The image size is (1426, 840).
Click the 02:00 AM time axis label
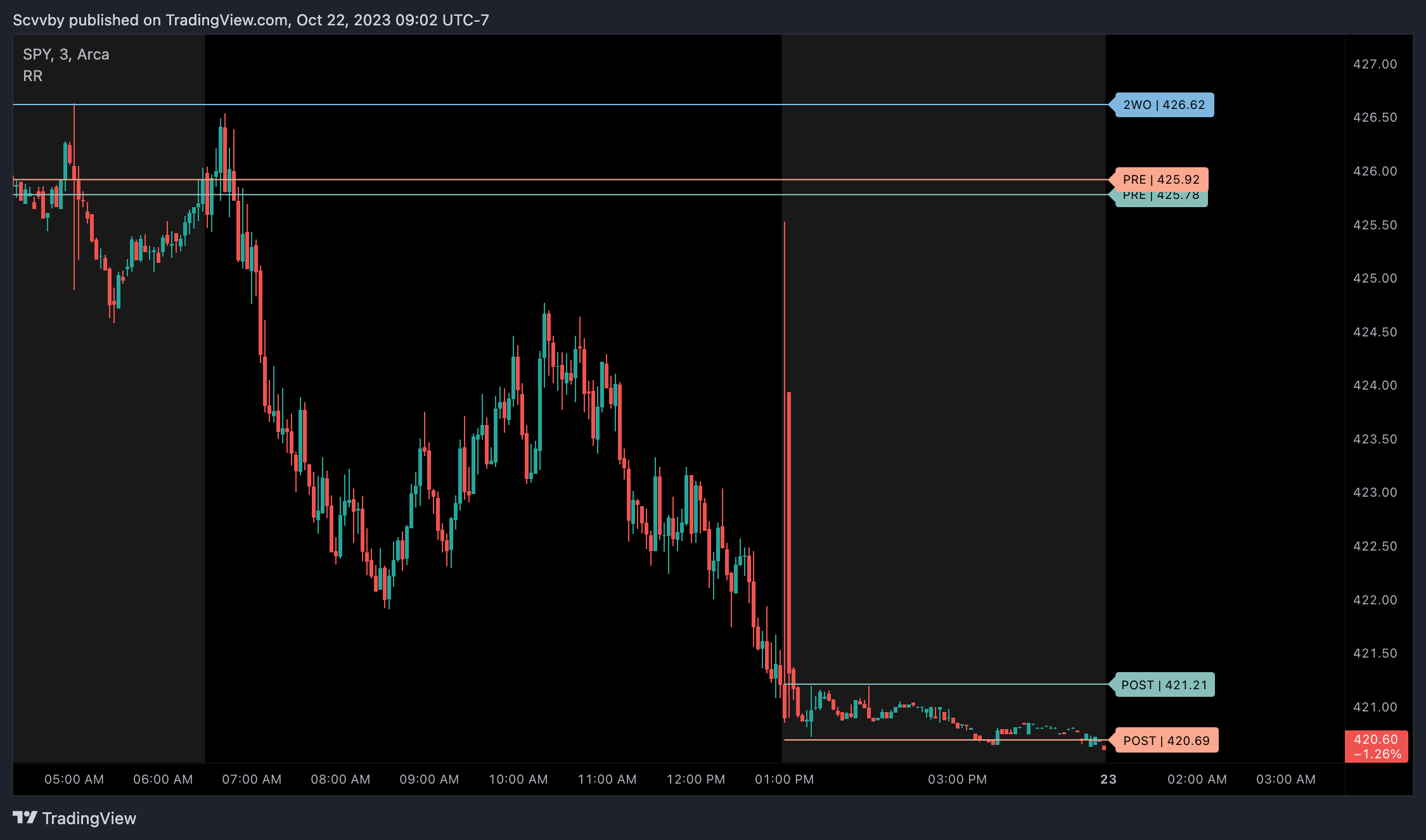[1197, 779]
